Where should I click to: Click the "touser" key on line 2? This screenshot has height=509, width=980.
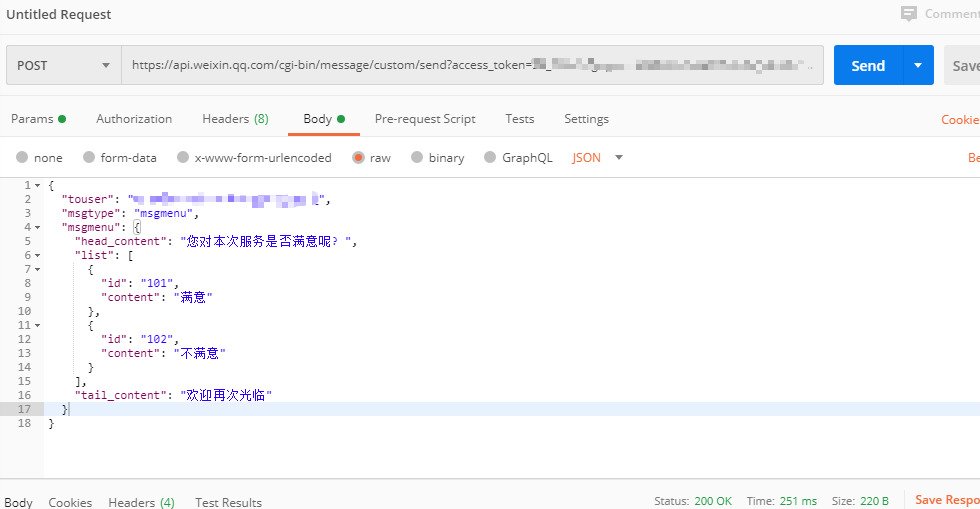[88, 199]
